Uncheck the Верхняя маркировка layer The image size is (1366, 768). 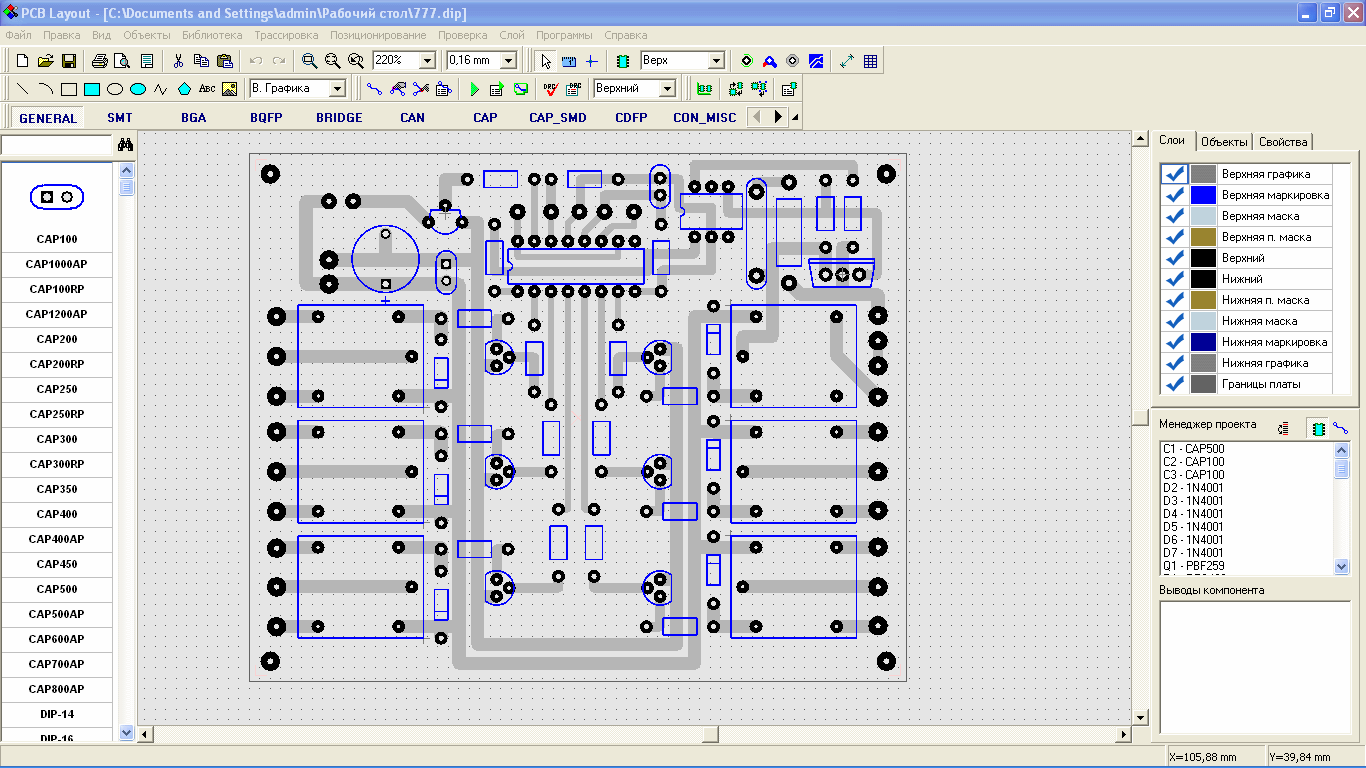(1175, 195)
